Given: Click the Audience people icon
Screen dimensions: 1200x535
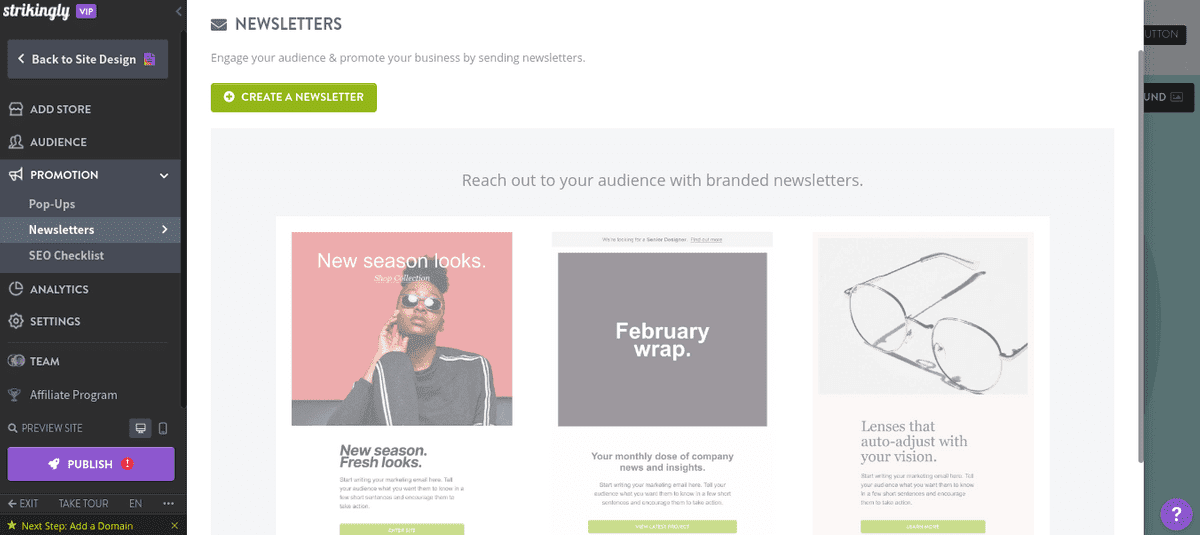Looking at the screenshot, I should (15, 142).
